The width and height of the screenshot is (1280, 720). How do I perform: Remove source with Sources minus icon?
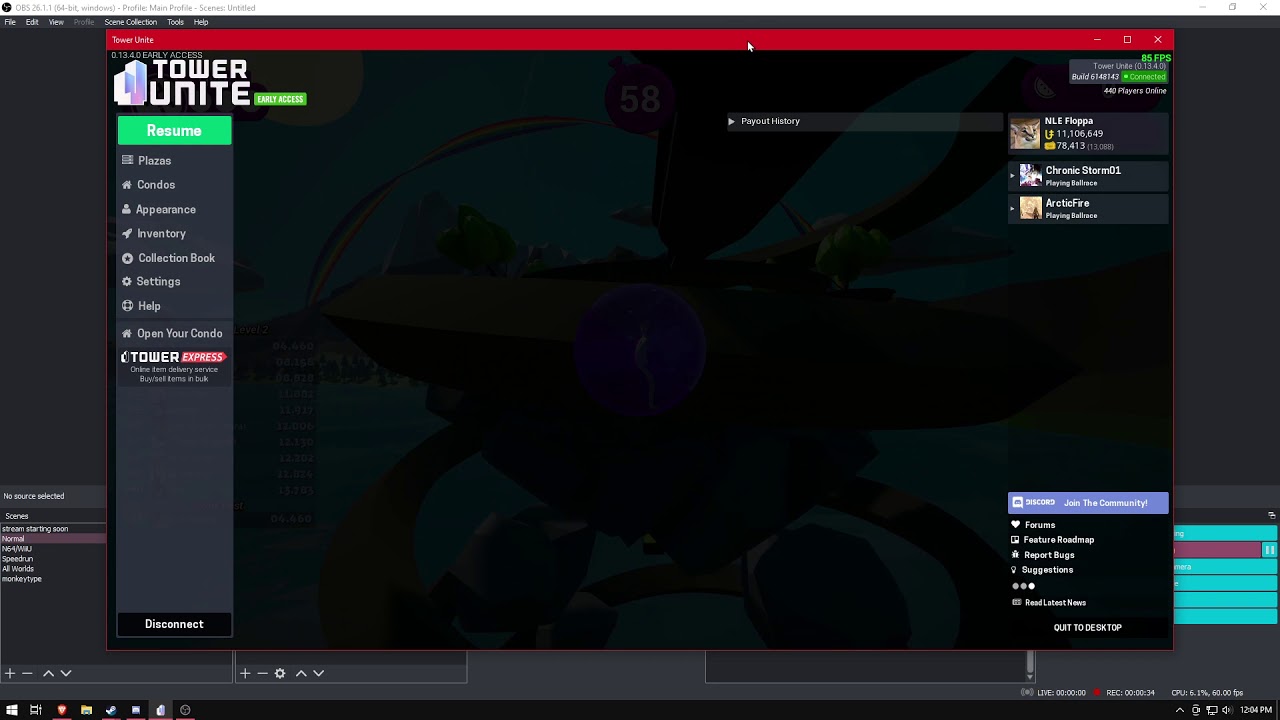pyautogui.click(x=262, y=674)
